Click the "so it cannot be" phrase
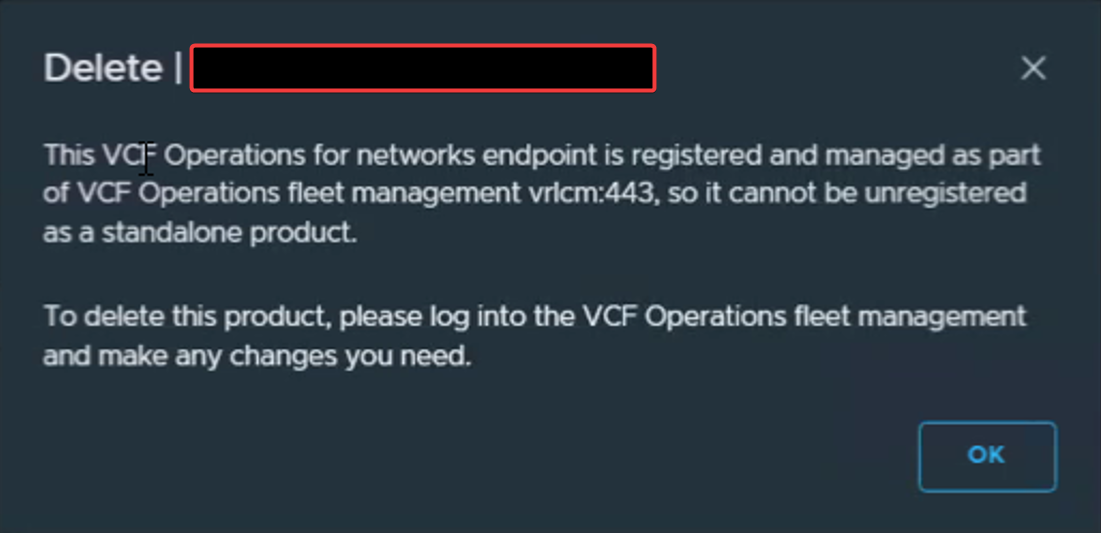1101x533 pixels. (744, 194)
